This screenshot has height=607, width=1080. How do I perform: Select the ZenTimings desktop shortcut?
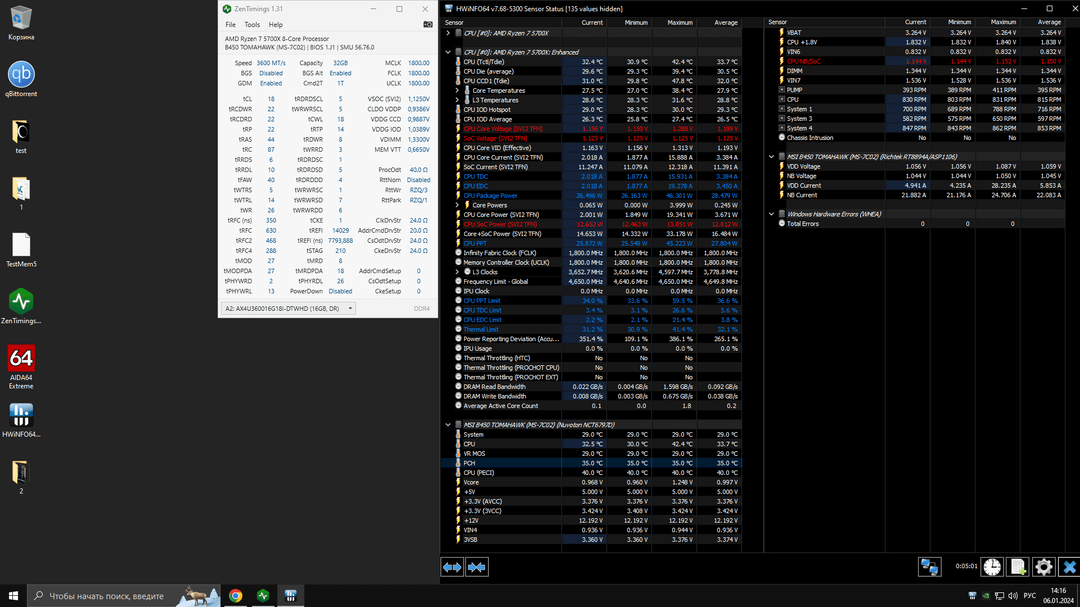[x=21, y=307]
